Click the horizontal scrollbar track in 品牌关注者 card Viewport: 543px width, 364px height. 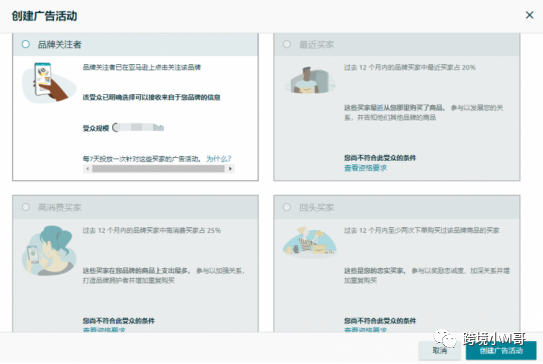(x=159, y=169)
